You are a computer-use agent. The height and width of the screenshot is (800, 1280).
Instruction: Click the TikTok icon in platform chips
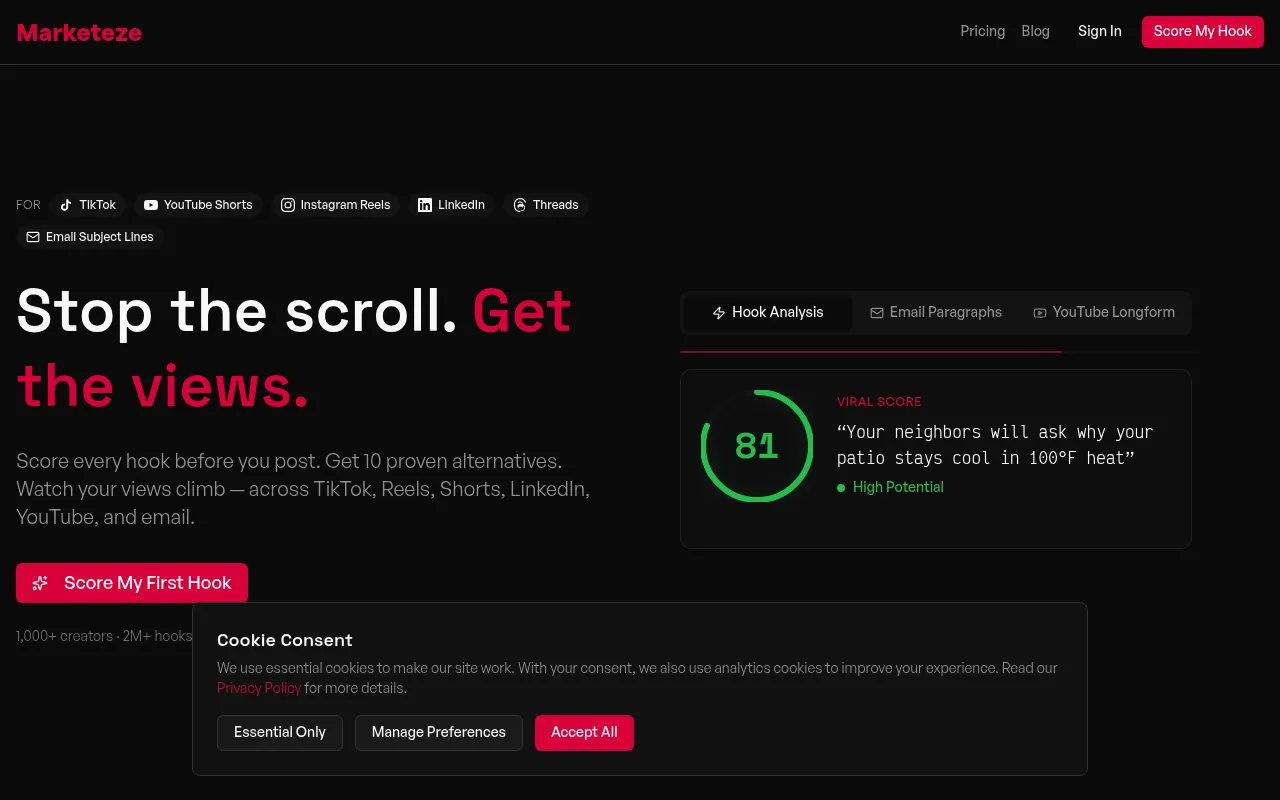click(x=66, y=205)
